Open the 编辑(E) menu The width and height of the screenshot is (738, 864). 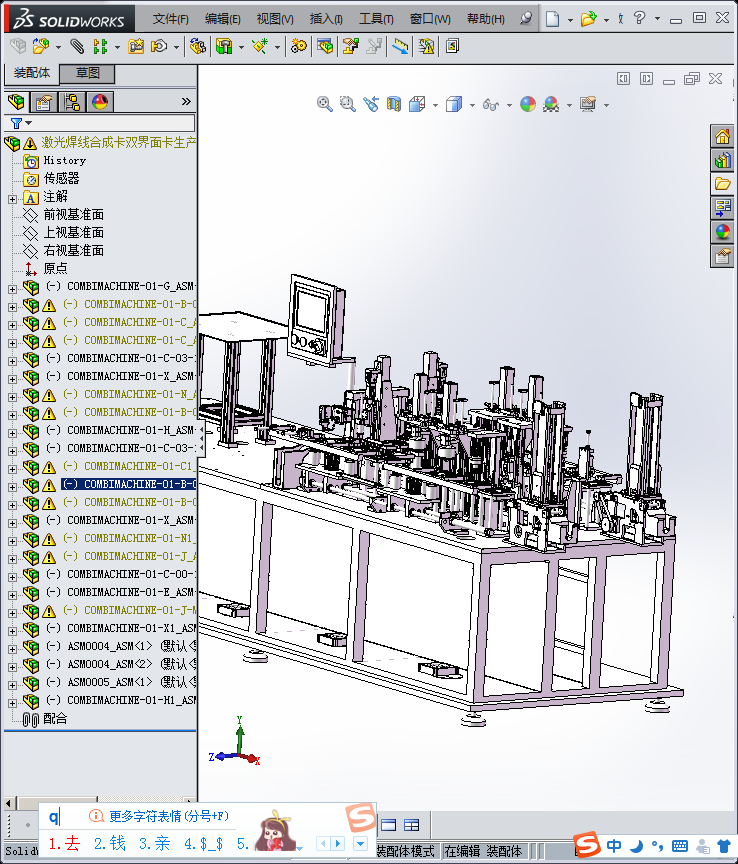tap(223, 19)
